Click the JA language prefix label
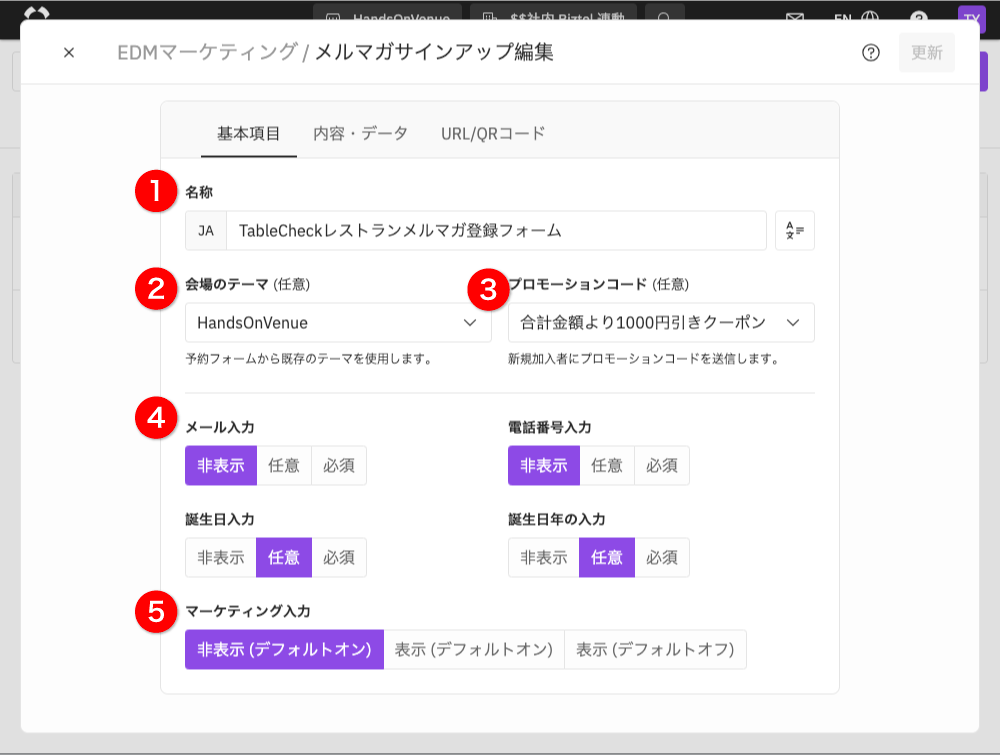The width and height of the screenshot is (1000, 755). 205,231
